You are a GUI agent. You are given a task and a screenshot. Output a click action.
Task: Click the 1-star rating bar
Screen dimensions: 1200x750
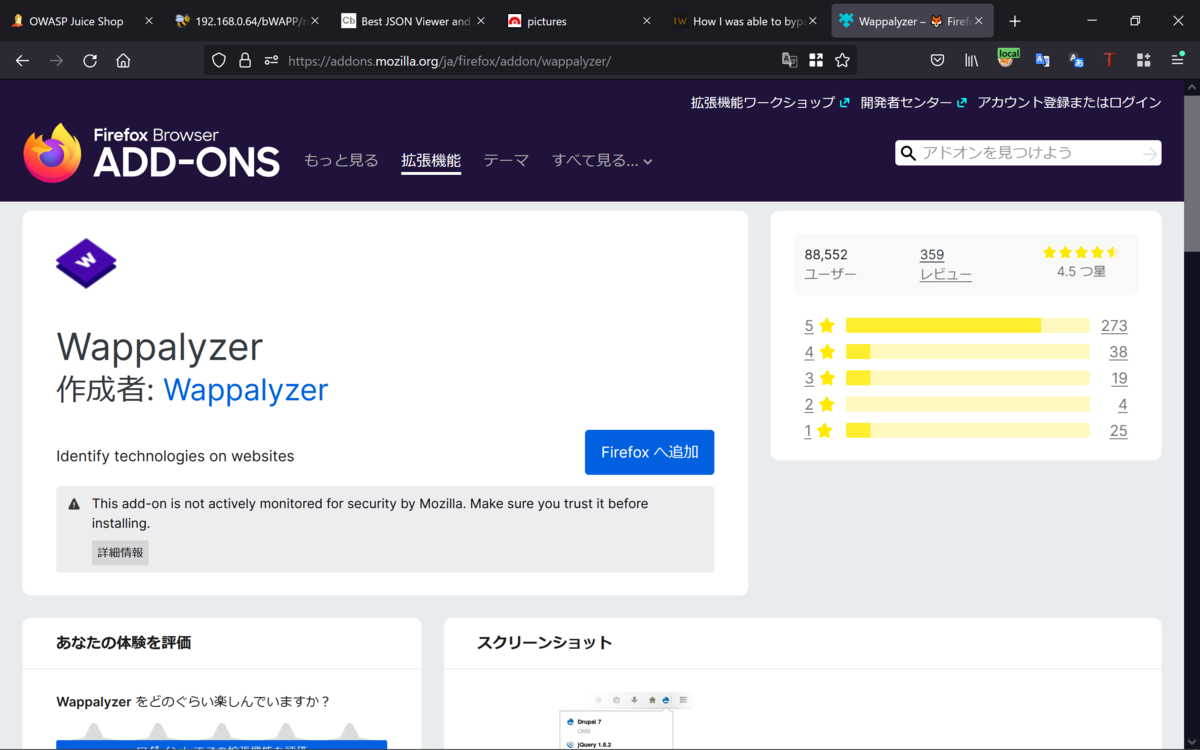click(967, 430)
